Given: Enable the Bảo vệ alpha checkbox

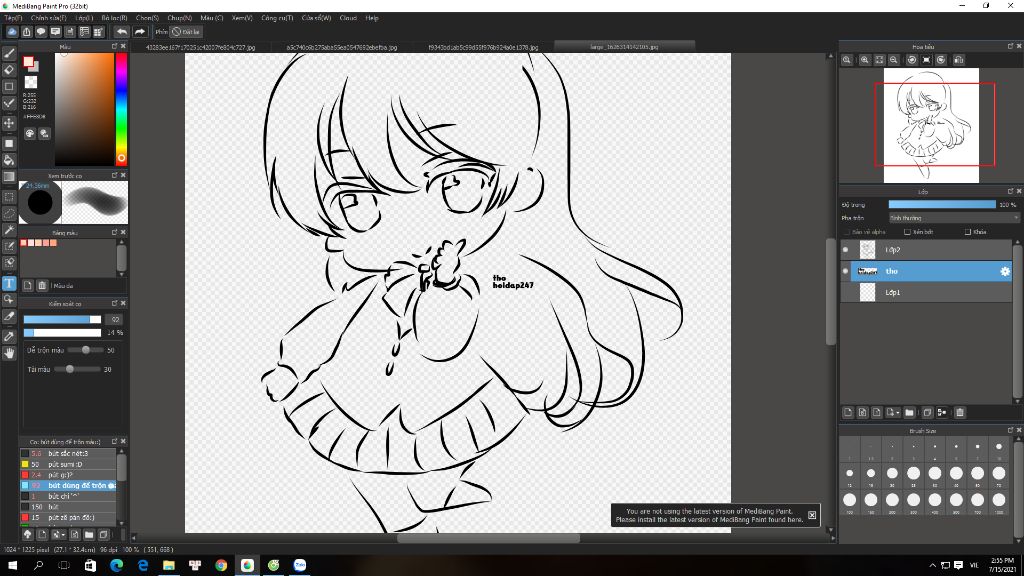Looking at the screenshot, I should pyautogui.click(x=847, y=232).
